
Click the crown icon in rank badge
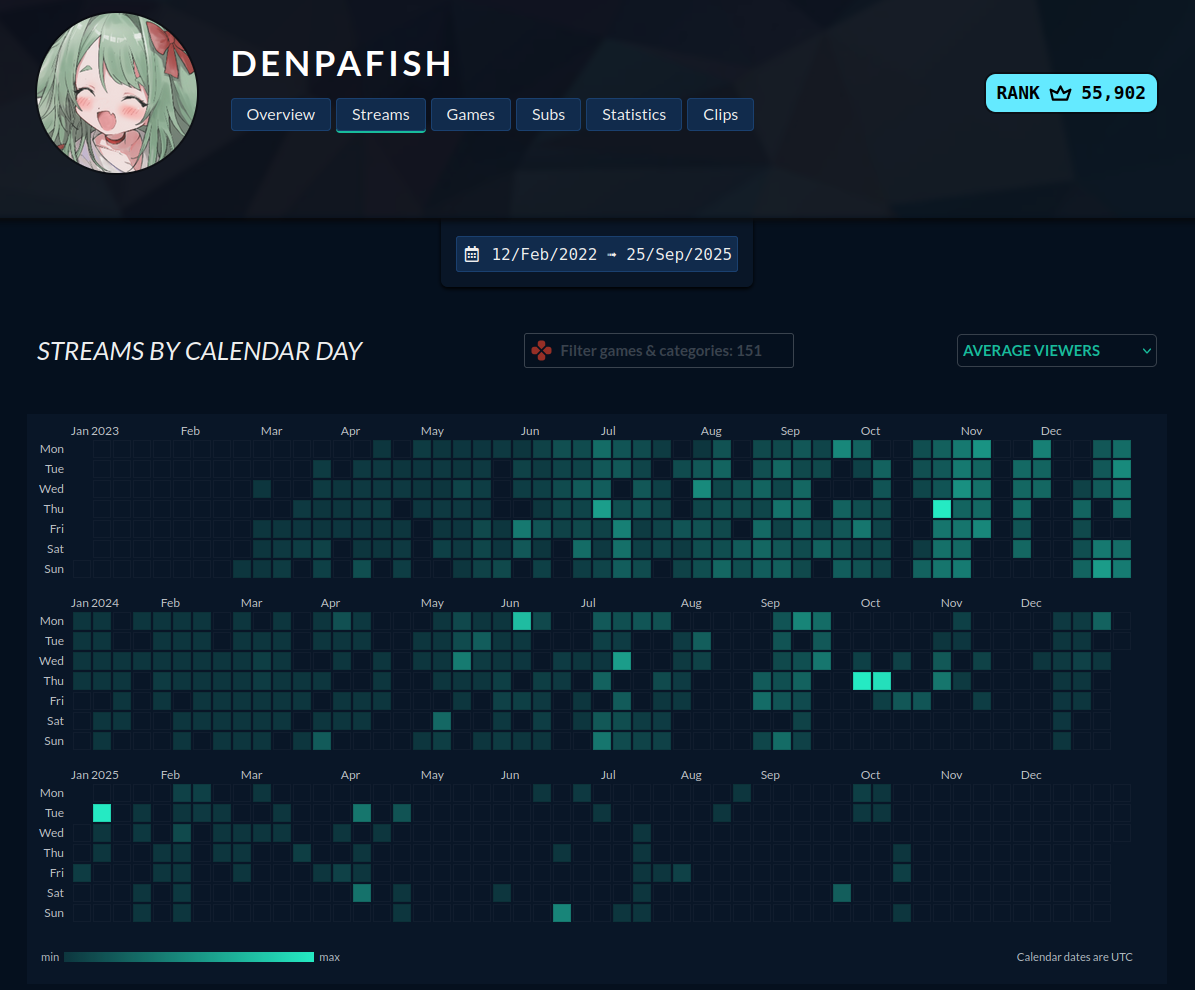[1060, 93]
